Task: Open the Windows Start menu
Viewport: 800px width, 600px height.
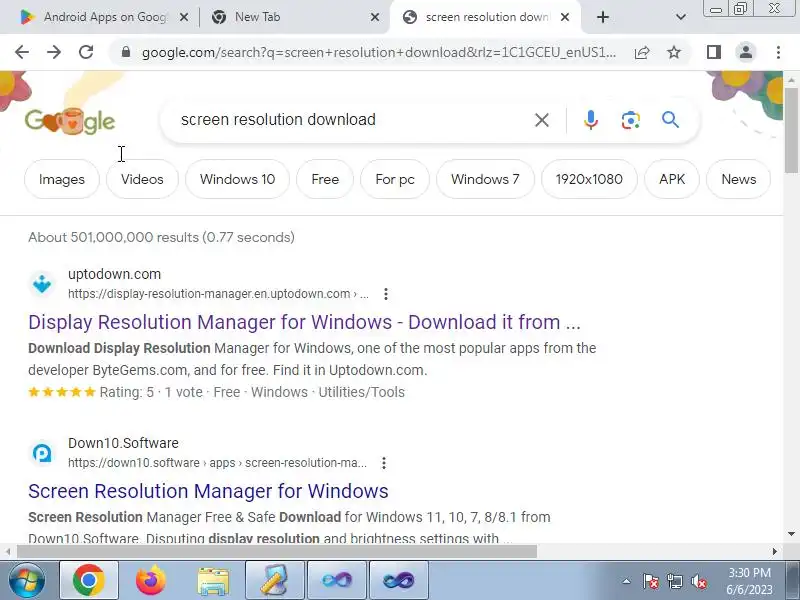Action: point(26,580)
